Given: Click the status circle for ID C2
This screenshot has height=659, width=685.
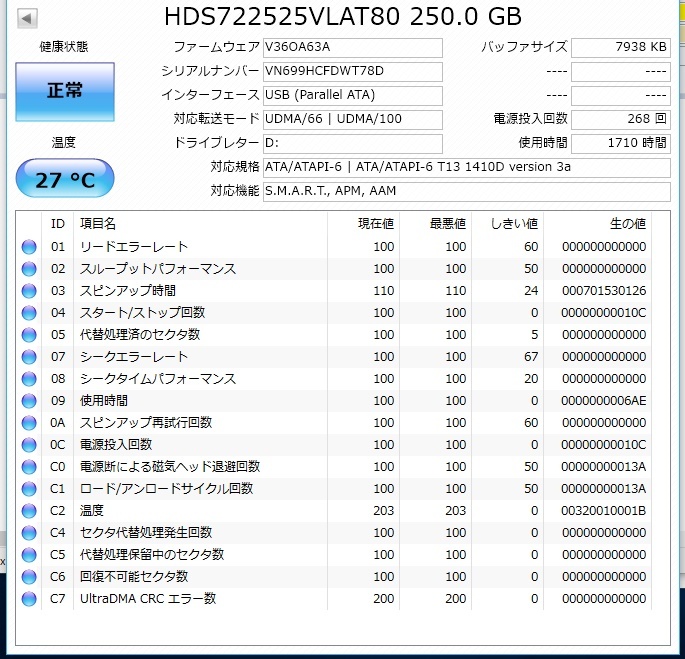Looking at the screenshot, I should point(29,511).
